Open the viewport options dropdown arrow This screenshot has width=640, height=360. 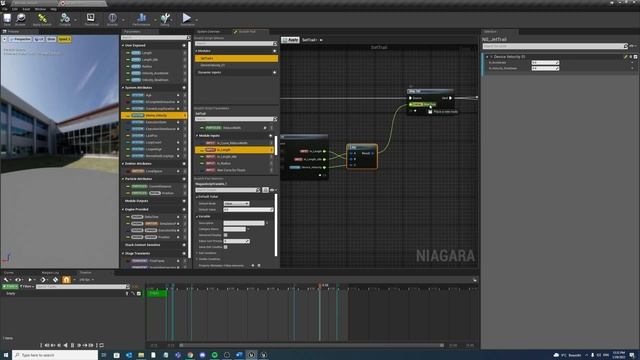4,39
